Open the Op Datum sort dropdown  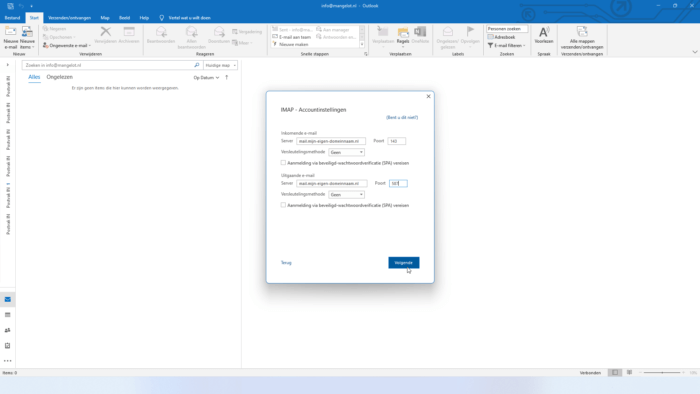[206, 78]
